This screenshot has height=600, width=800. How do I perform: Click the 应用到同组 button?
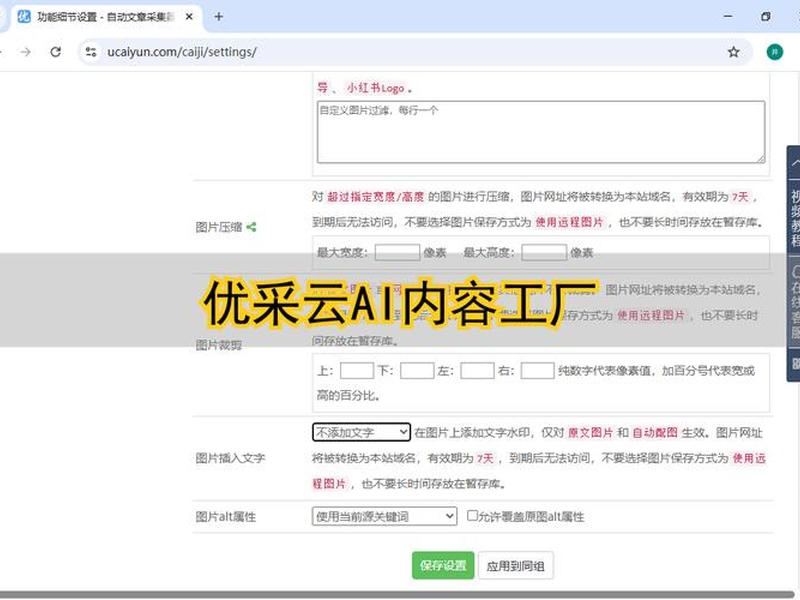click(515, 565)
